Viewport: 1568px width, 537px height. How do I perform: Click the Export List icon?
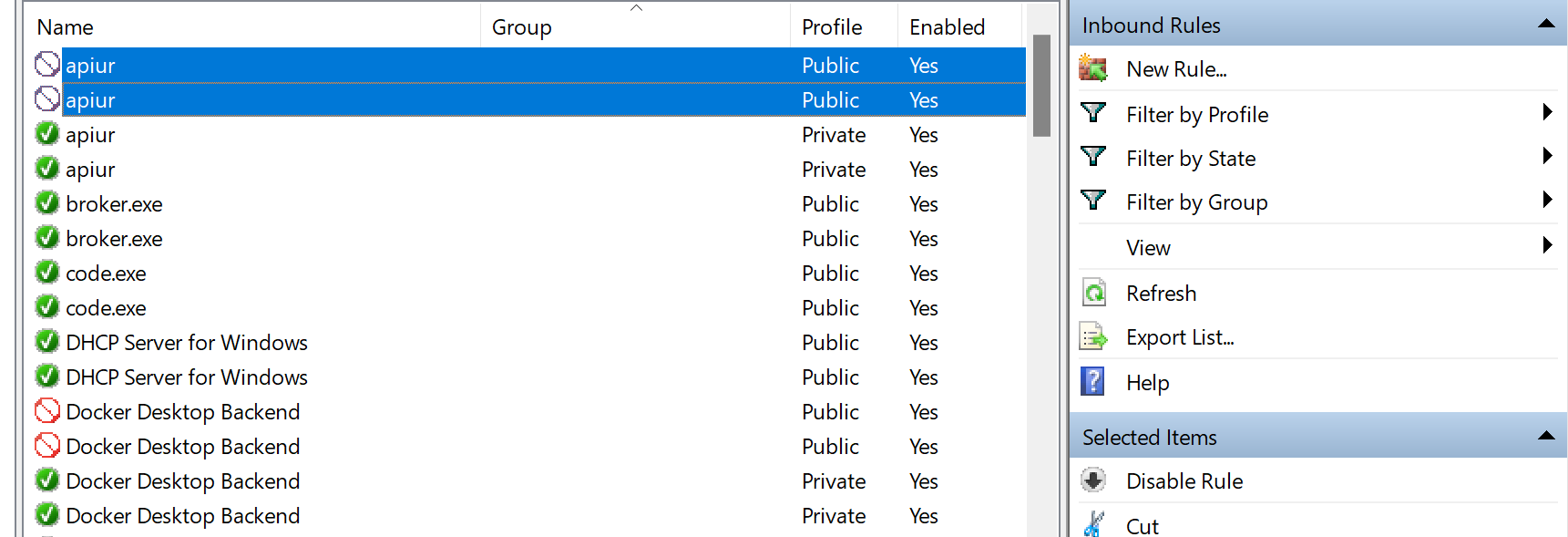[1093, 337]
